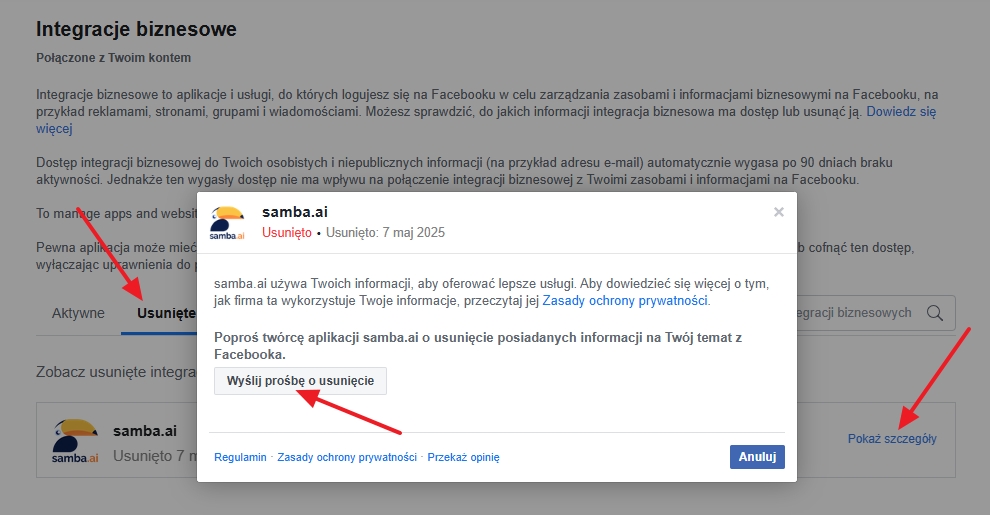Click the samba.ai toucan logo in dialog
This screenshot has width=990, height=515.
click(227, 223)
